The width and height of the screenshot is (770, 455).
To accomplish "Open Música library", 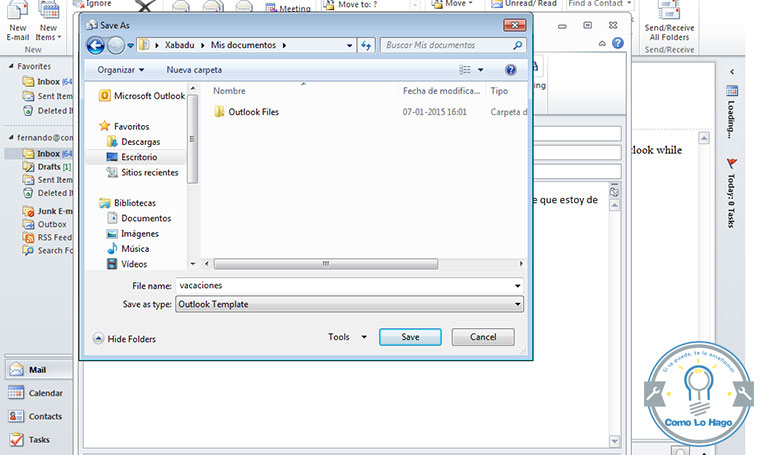I will click(128, 249).
